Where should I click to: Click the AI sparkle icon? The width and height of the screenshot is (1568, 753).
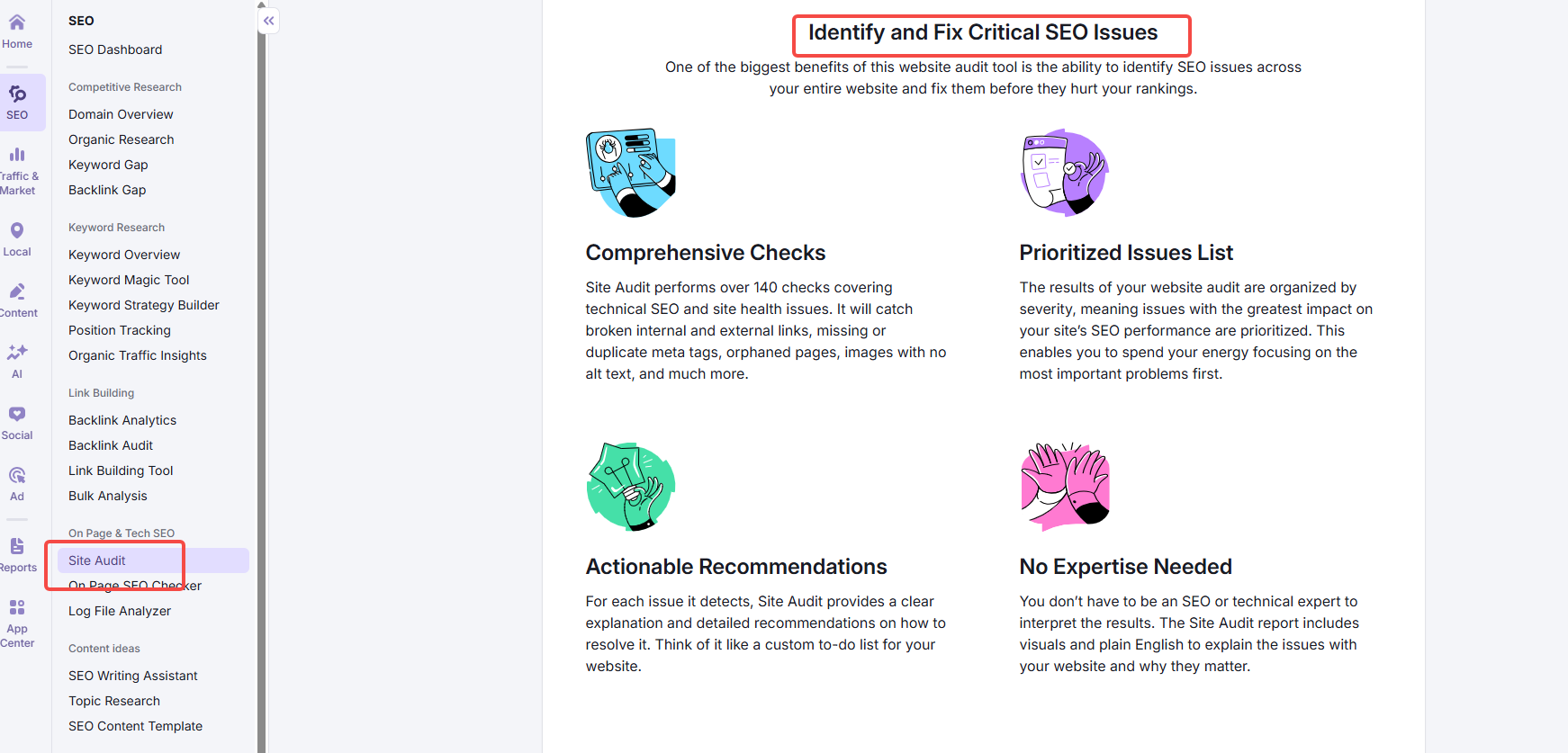point(17,353)
